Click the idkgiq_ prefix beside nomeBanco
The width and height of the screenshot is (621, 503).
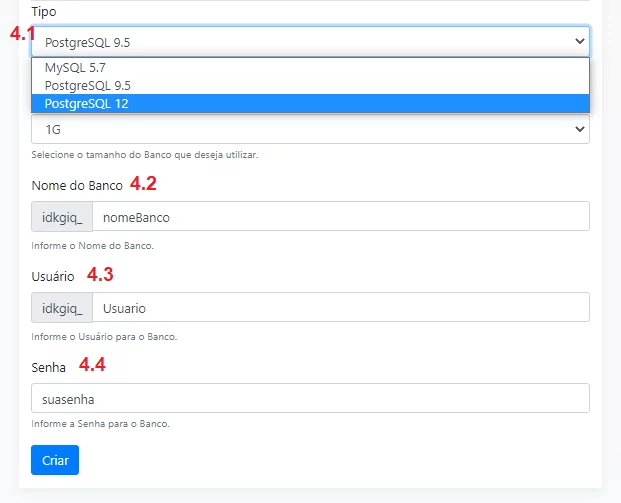[x=62, y=216]
